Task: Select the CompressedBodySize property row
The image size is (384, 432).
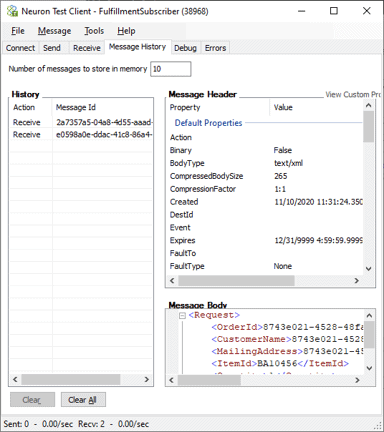Action: point(265,176)
